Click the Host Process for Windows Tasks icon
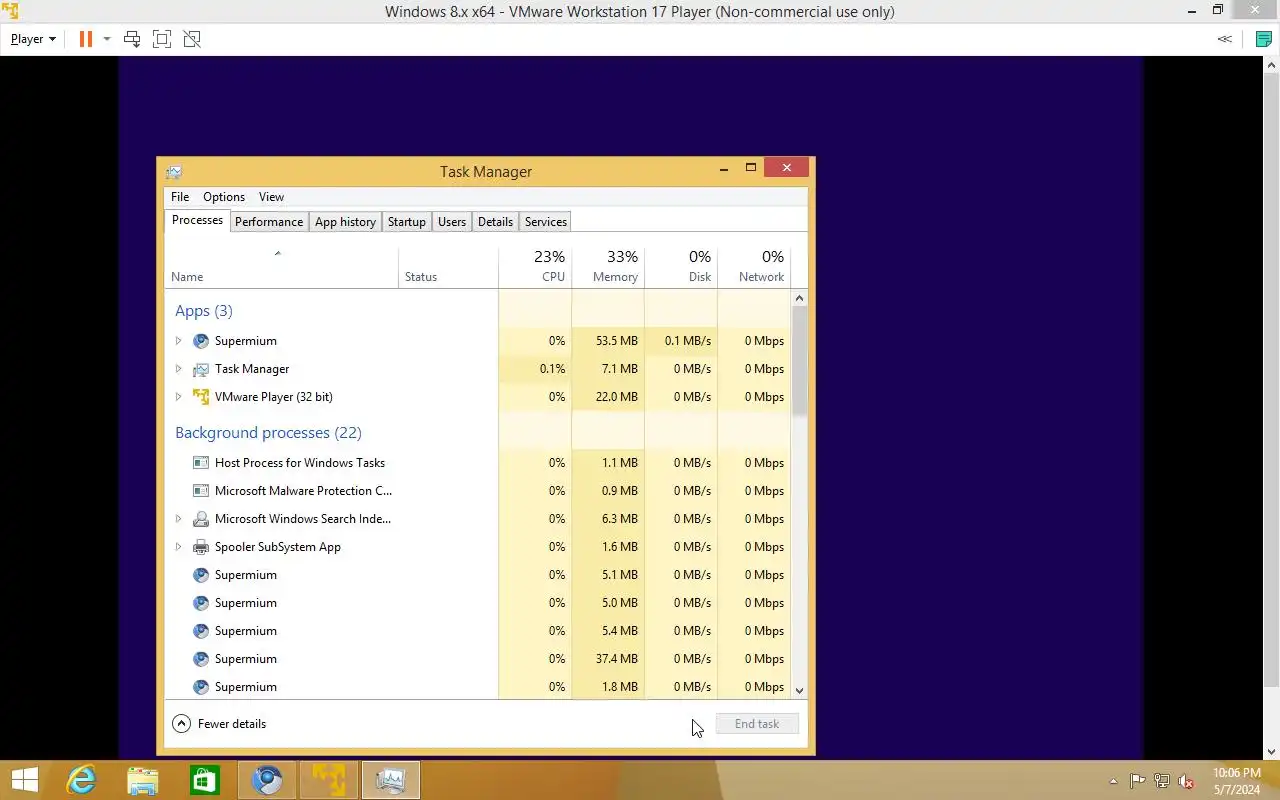This screenshot has width=1280, height=800. click(x=201, y=463)
